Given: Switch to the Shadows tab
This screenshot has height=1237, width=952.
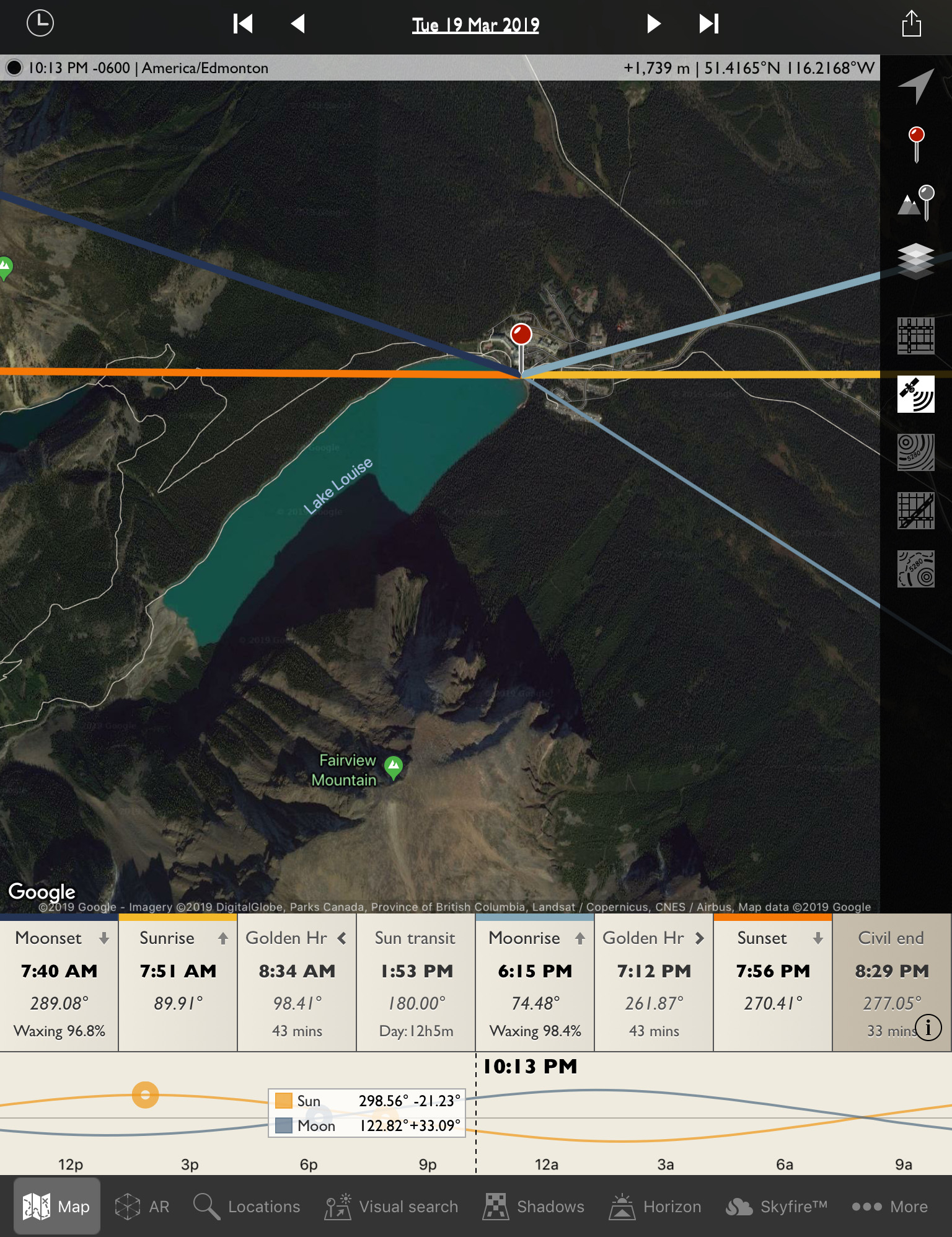Looking at the screenshot, I should tap(534, 1207).
